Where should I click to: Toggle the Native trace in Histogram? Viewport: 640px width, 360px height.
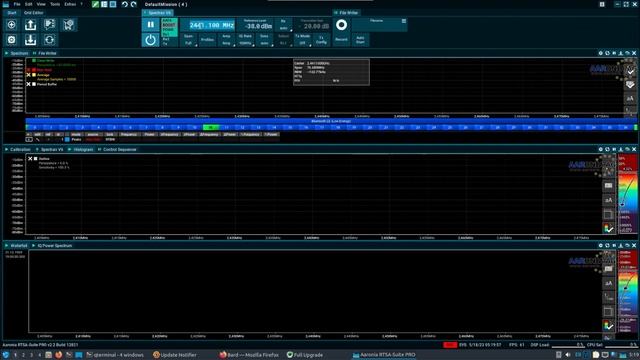(x=30, y=159)
